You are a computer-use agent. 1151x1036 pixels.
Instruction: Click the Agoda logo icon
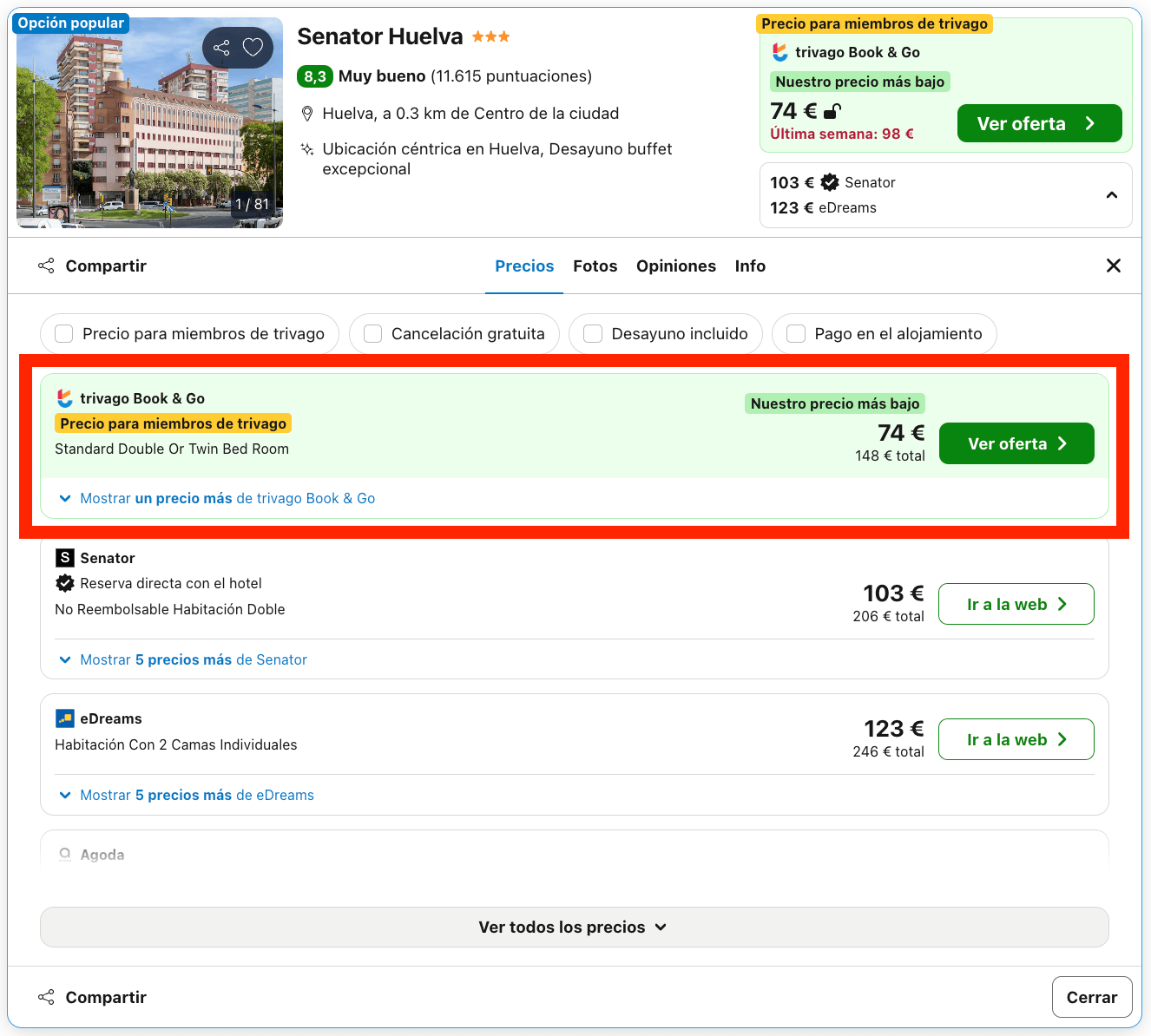pos(64,855)
